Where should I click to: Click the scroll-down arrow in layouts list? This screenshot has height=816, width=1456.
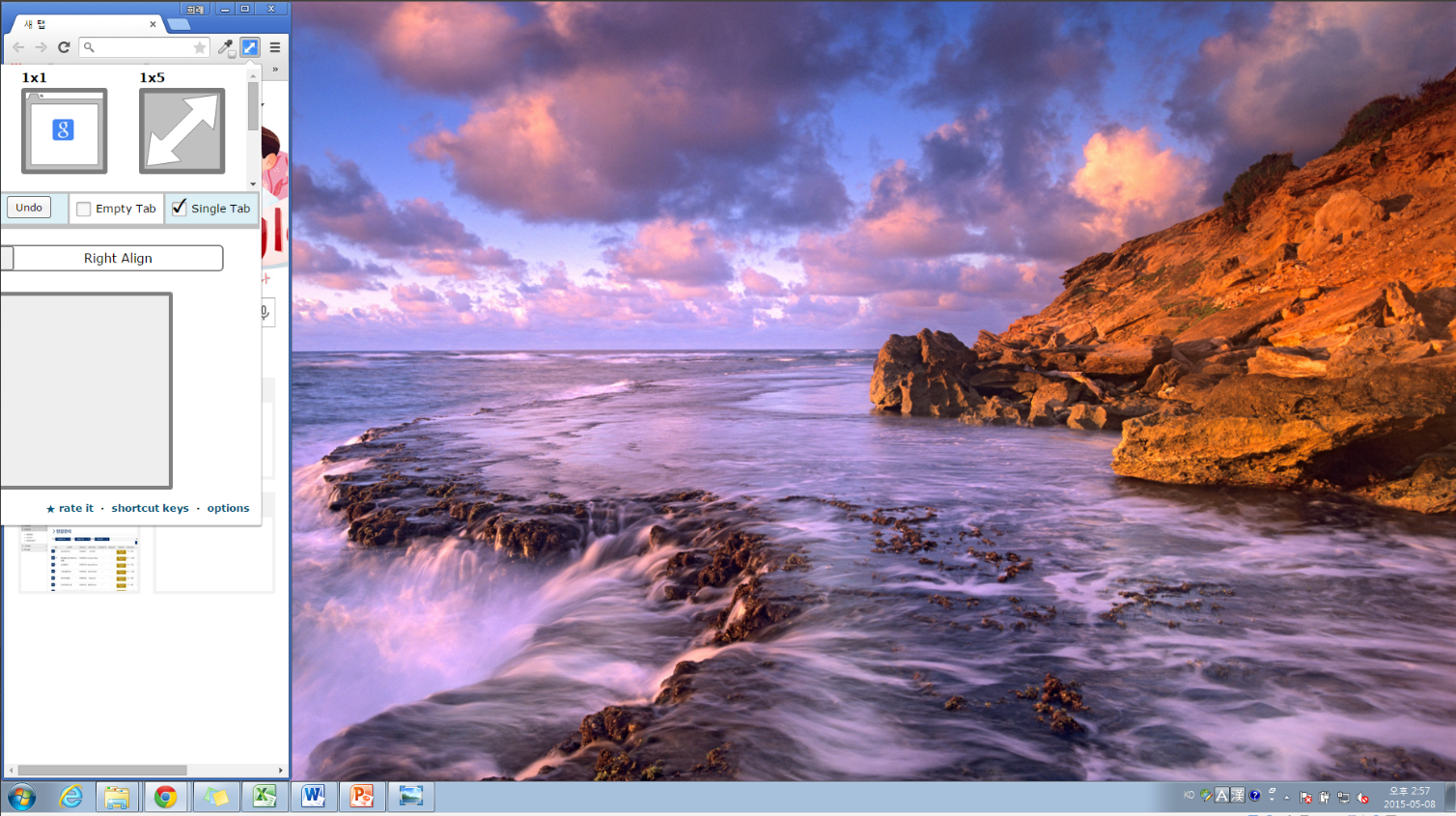point(253,183)
